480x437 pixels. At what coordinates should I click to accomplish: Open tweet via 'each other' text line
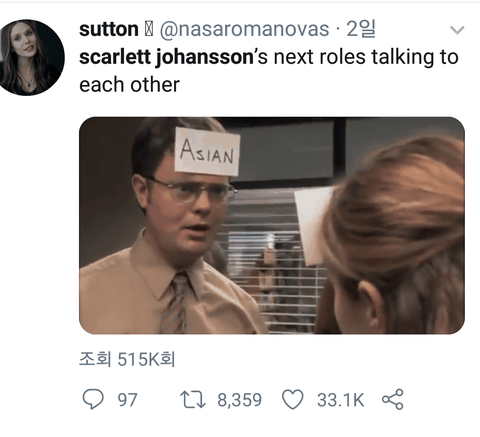pyautogui.click(x=129, y=85)
